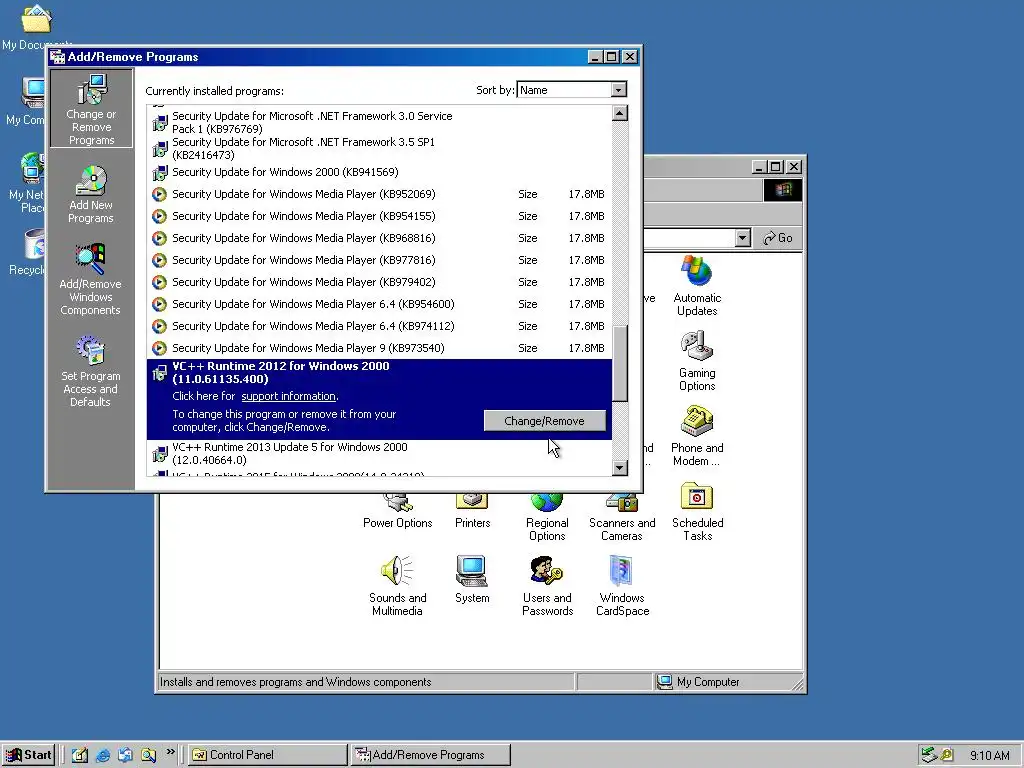Expand Quick Launch overflow chevron
Viewport: 1024px width, 768px height.
(x=170, y=752)
